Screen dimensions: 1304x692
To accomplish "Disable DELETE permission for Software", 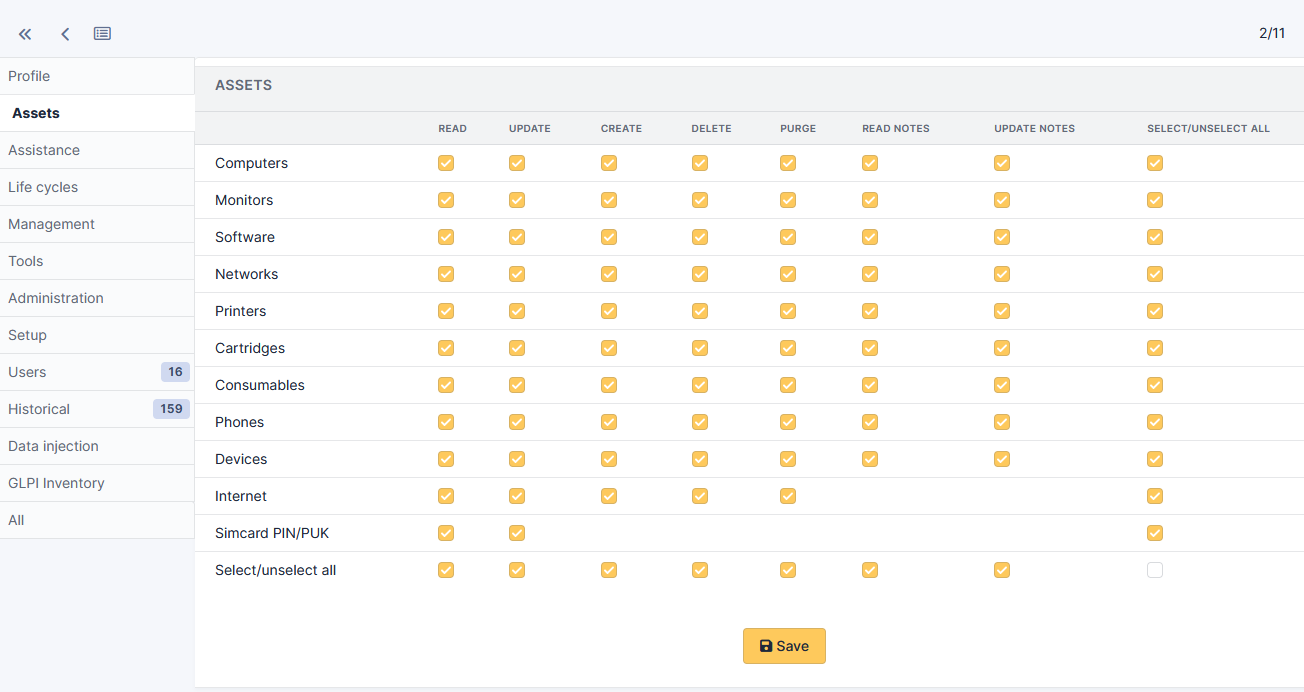I will pos(699,237).
